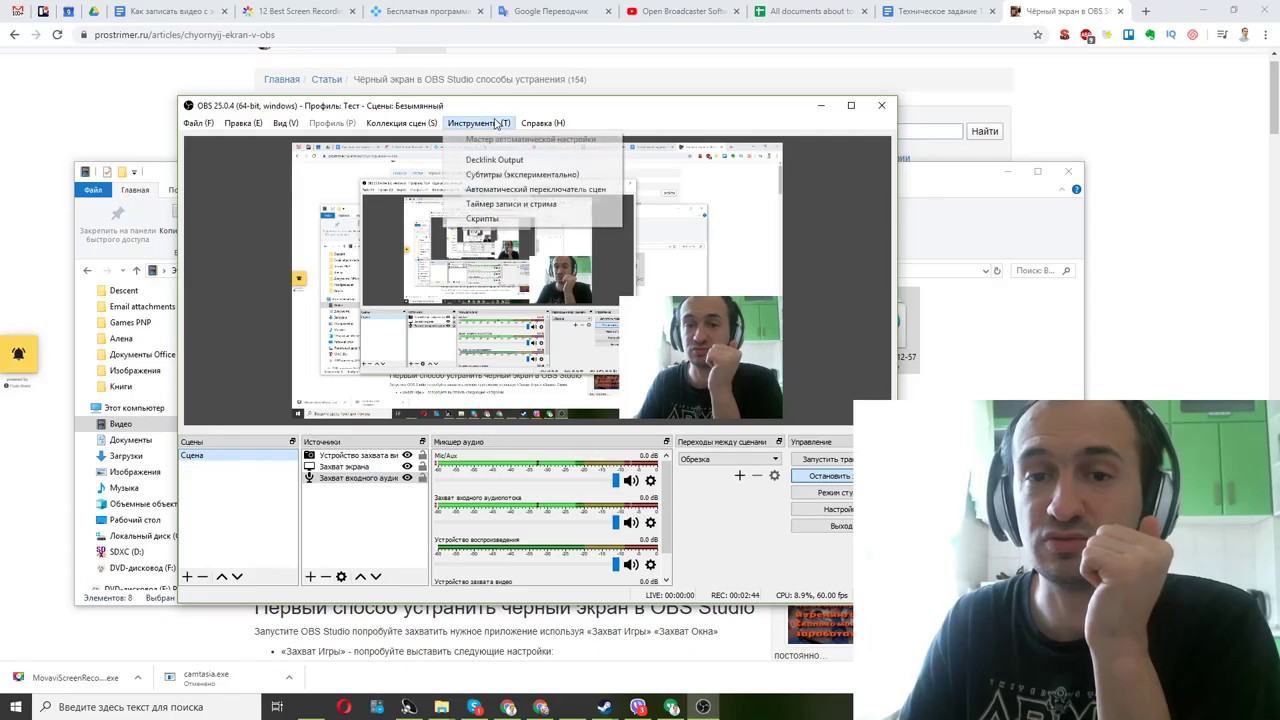
Task: Open the Видео folder in the Explorer tree
Action: tap(121, 424)
